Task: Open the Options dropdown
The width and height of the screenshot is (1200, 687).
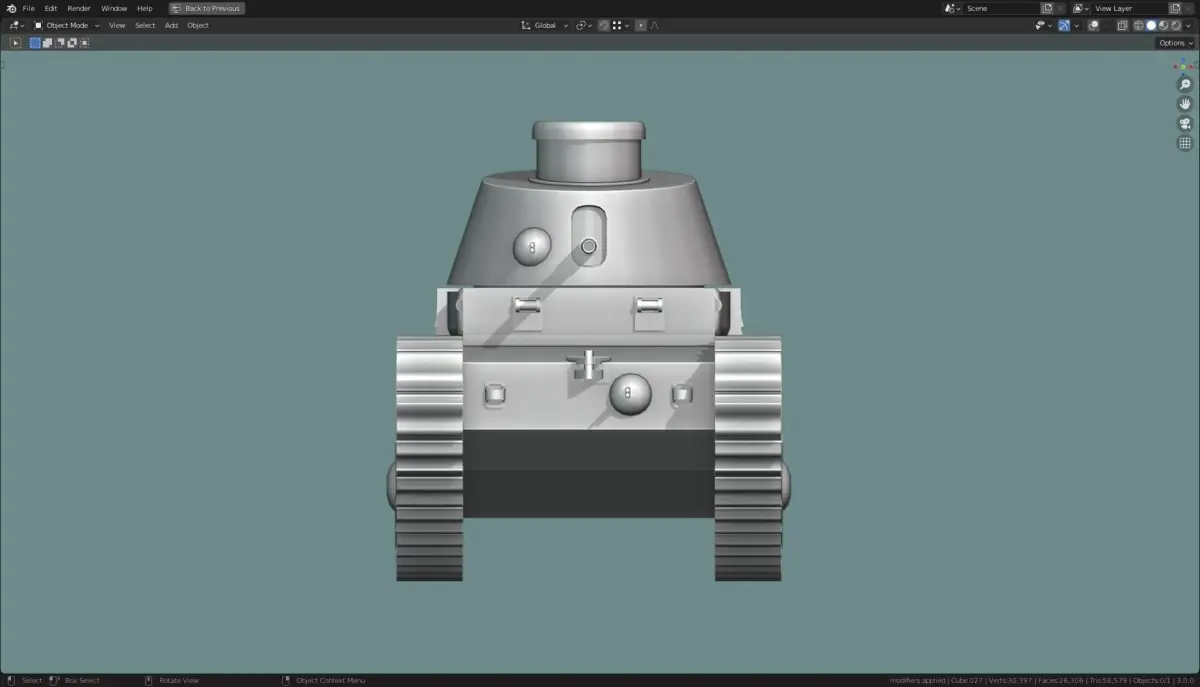Action: pyautogui.click(x=1176, y=43)
